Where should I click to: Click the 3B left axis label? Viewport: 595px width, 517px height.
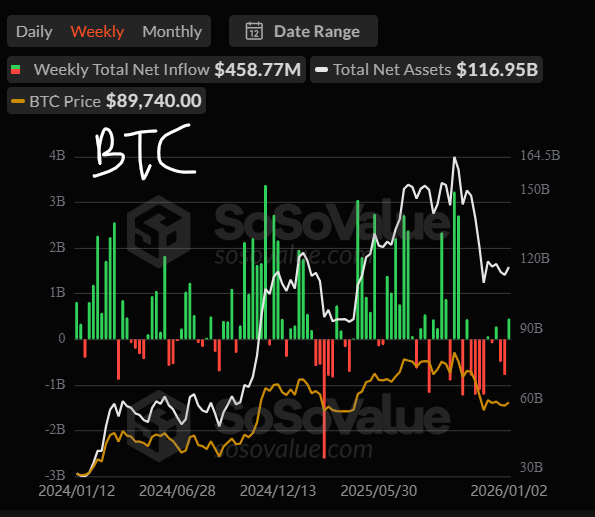coord(57,202)
